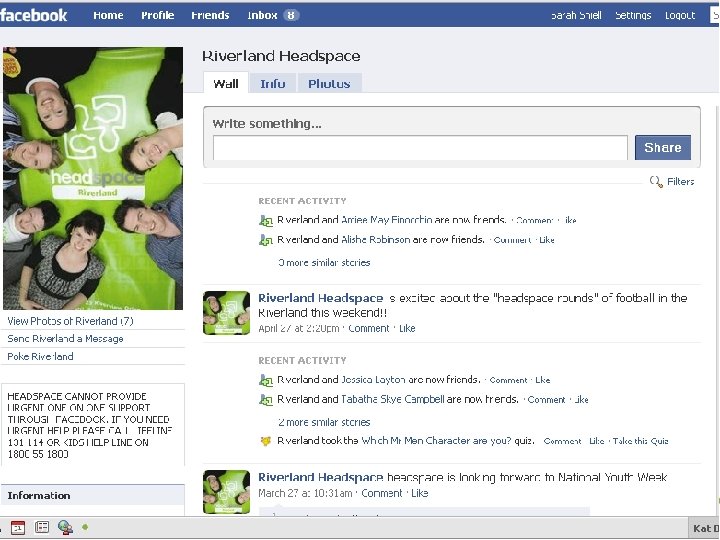Screen dimensions: 720x540
Task: Click friend icon beside Jessica Layton story
Action: point(266,380)
